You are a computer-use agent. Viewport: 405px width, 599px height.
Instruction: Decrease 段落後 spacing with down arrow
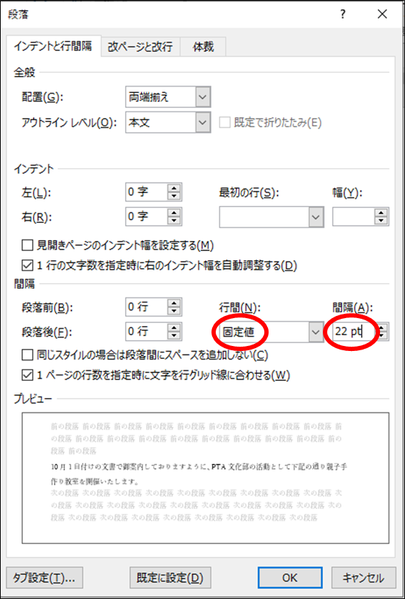(174, 336)
